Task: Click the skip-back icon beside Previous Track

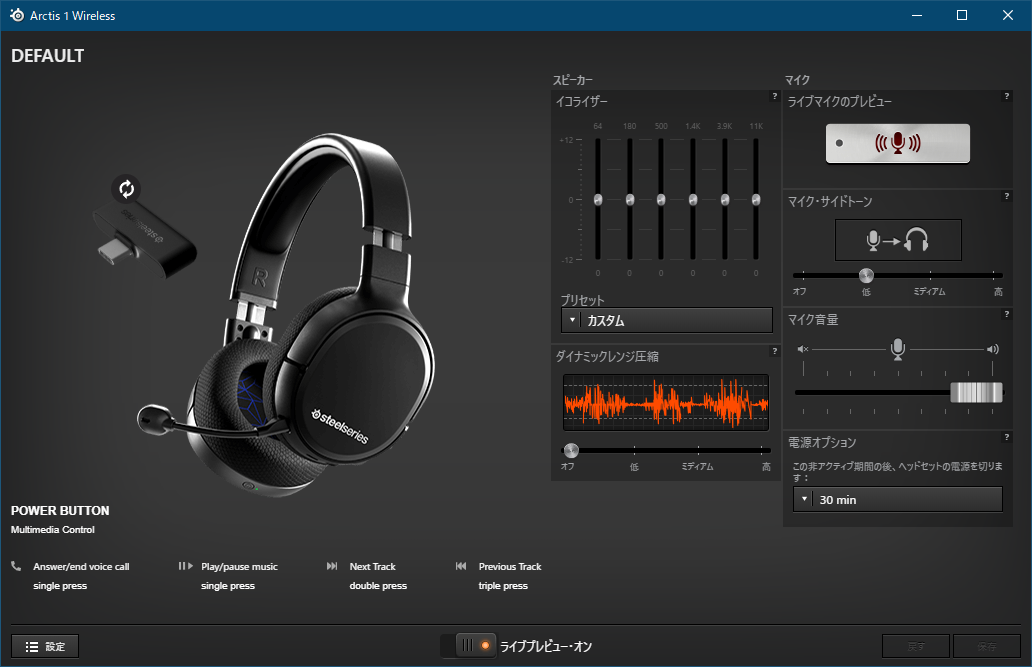Action: click(461, 566)
